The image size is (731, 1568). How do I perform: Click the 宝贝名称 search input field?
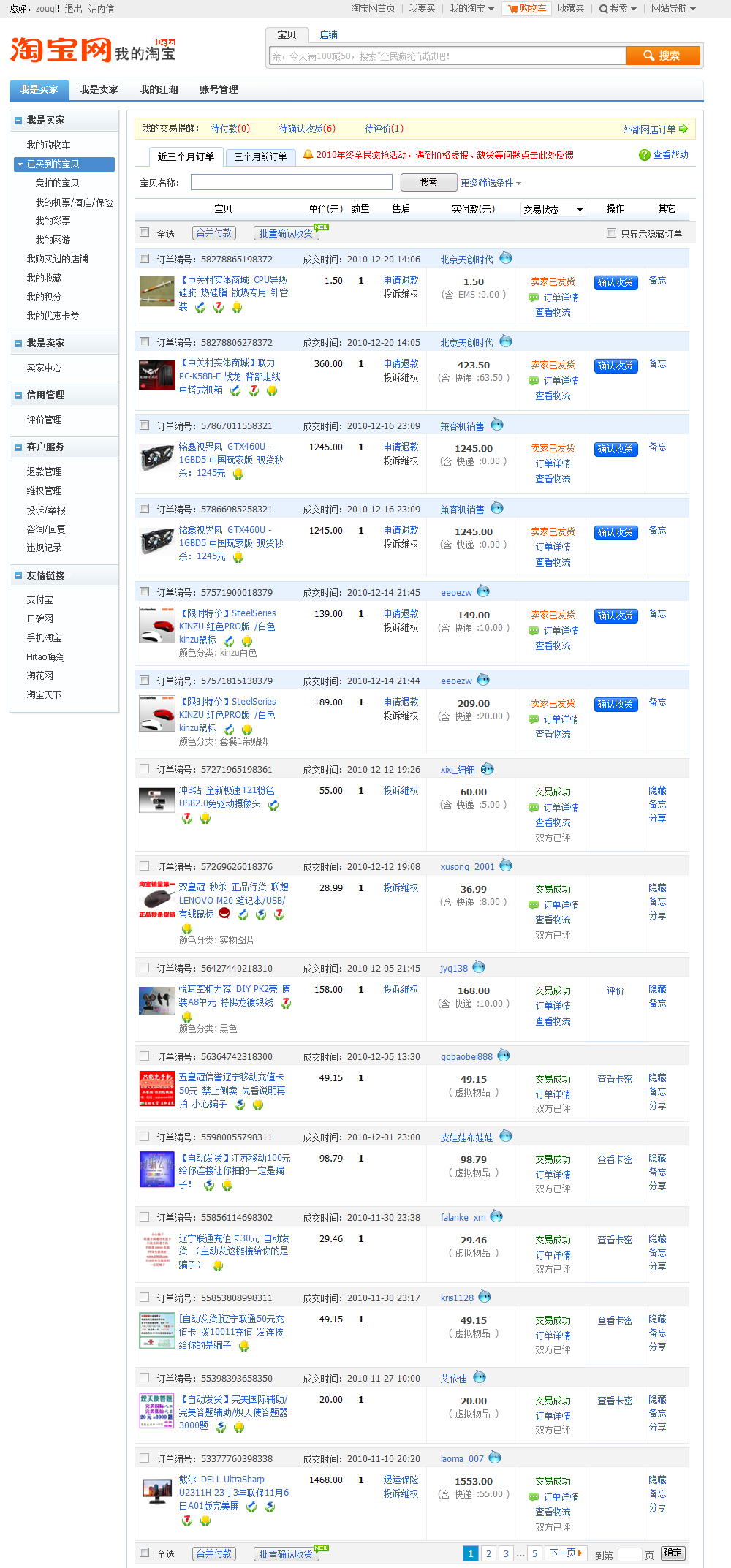[x=292, y=182]
